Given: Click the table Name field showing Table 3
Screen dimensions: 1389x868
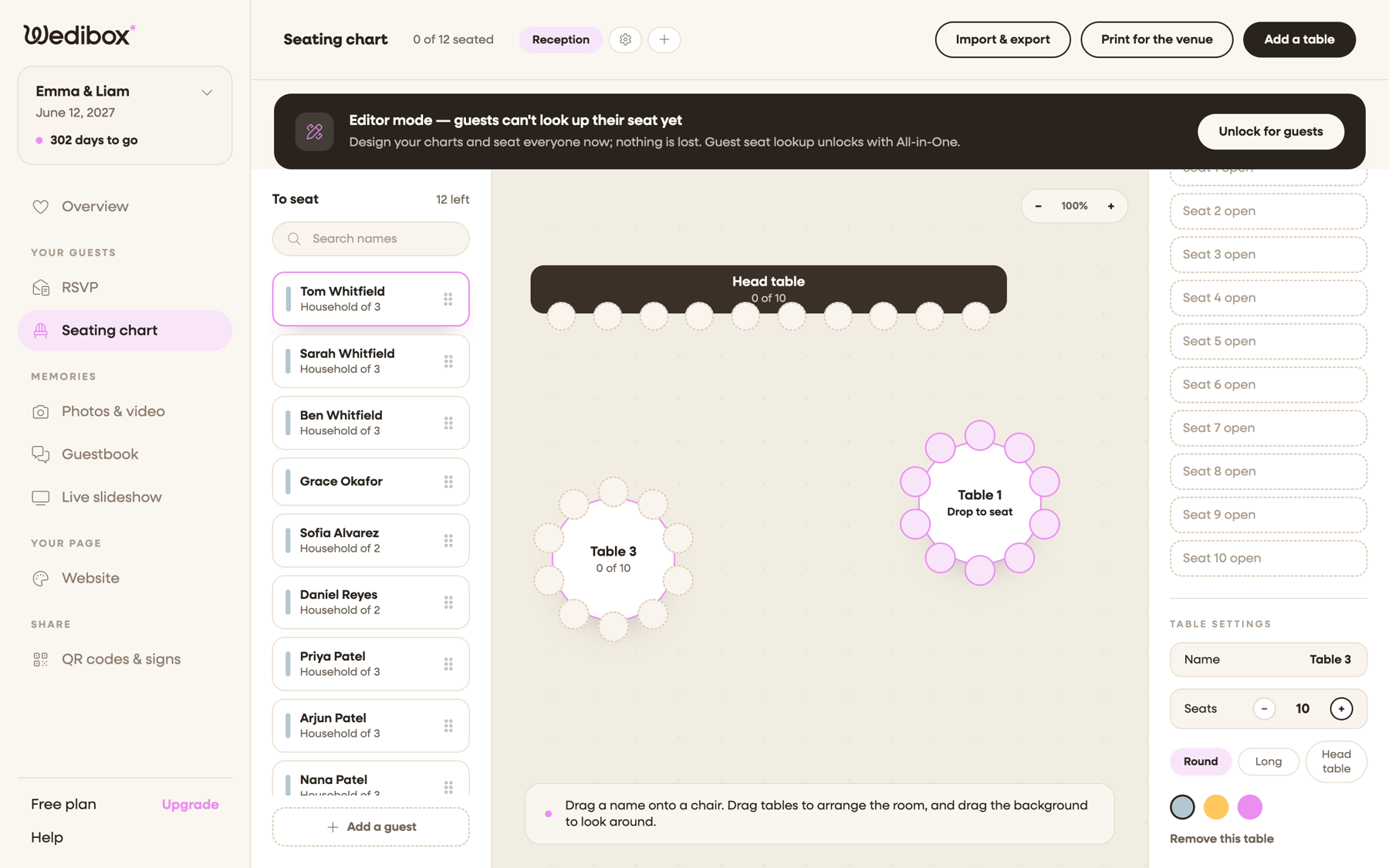Looking at the screenshot, I should pos(1268,660).
